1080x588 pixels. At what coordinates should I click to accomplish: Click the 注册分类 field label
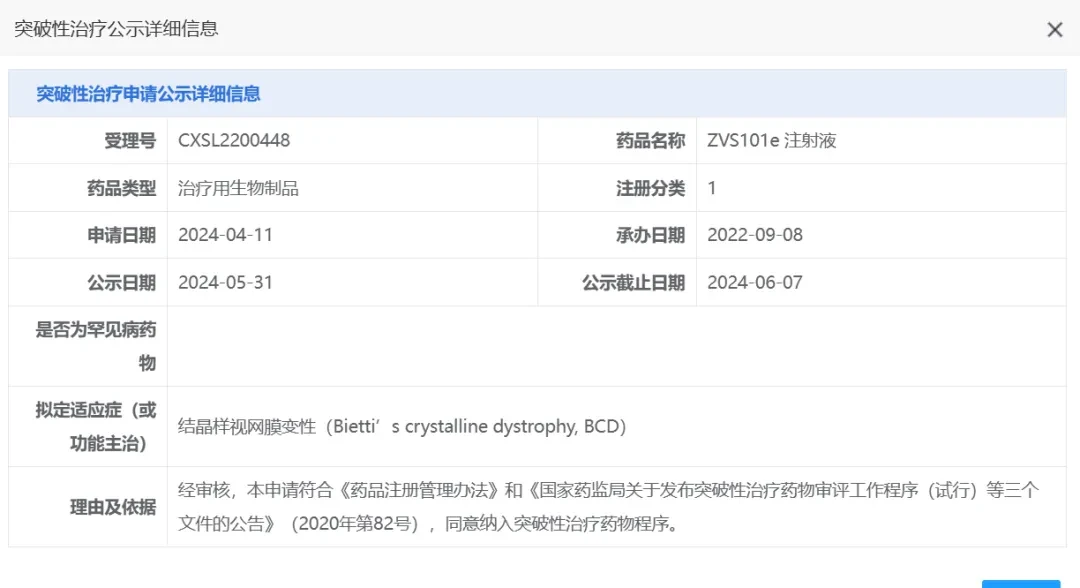650,188
